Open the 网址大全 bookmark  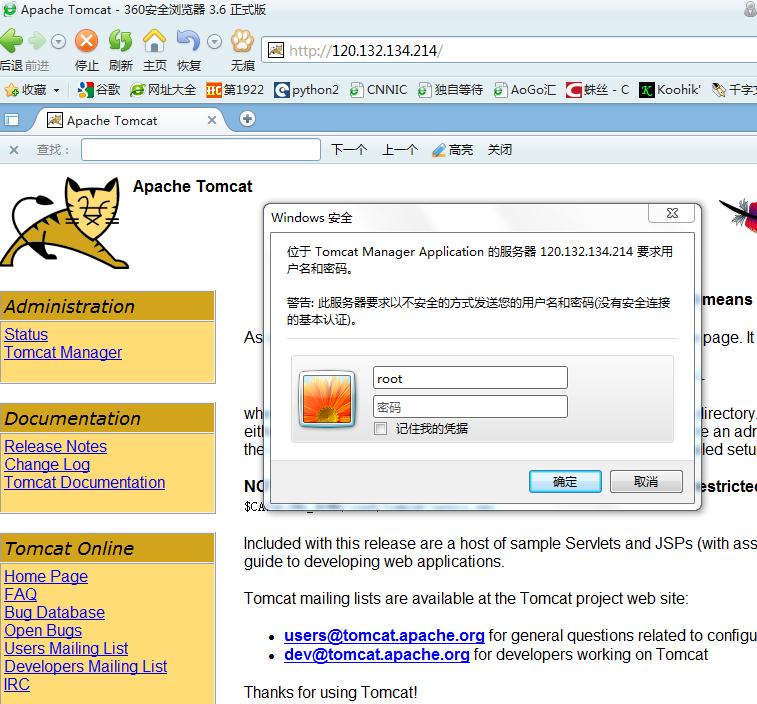point(163,90)
